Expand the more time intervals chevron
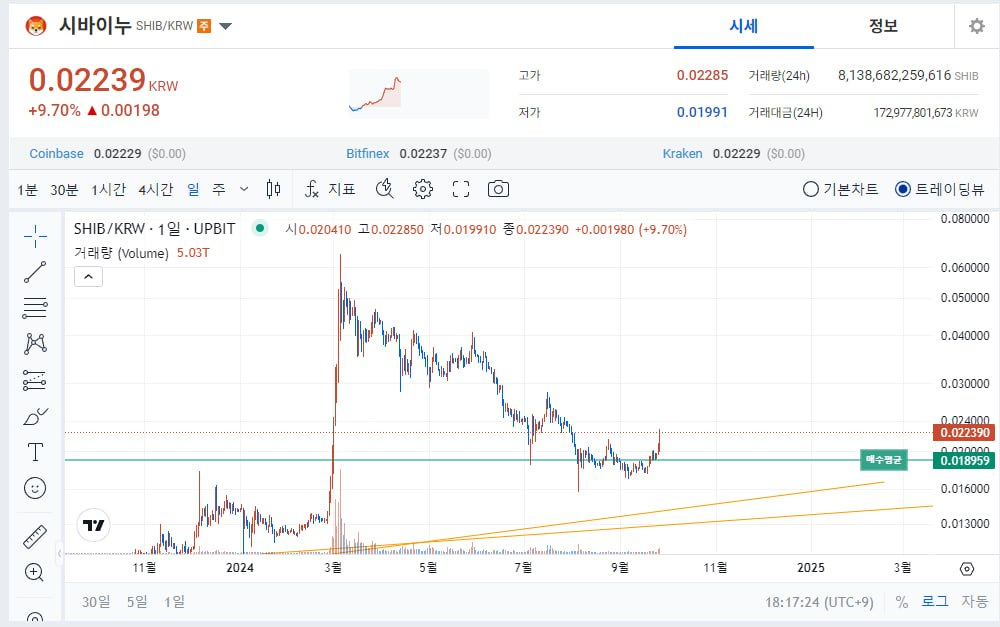The image size is (1000, 627). coord(244,189)
